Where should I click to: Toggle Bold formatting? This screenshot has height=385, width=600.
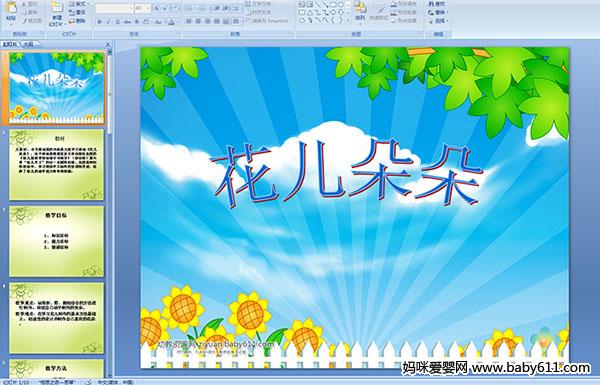click(x=99, y=22)
